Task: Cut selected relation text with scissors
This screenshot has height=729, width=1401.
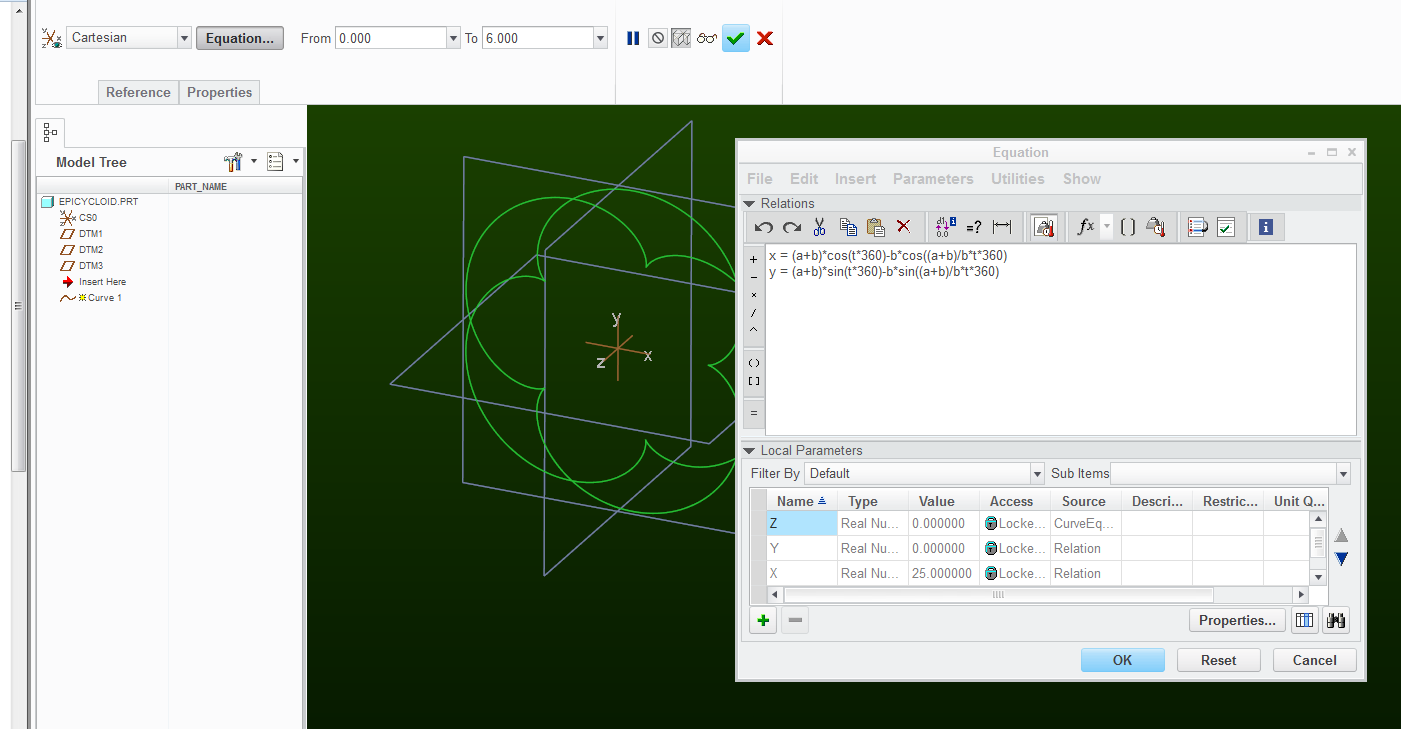Action: (x=820, y=227)
